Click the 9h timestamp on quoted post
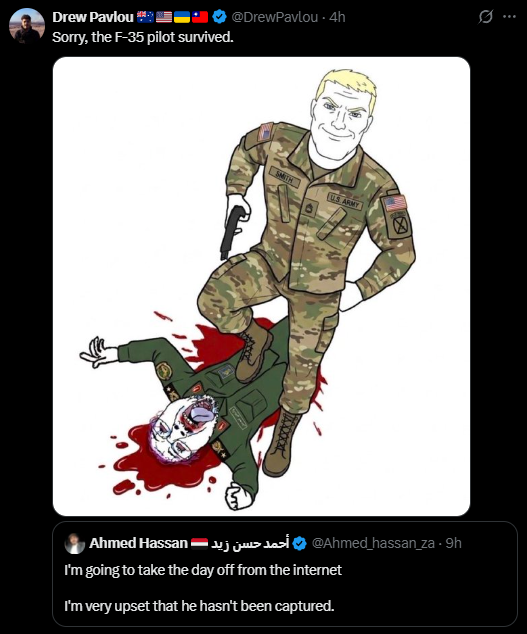The image size is (527, 634). pos(453,543)
